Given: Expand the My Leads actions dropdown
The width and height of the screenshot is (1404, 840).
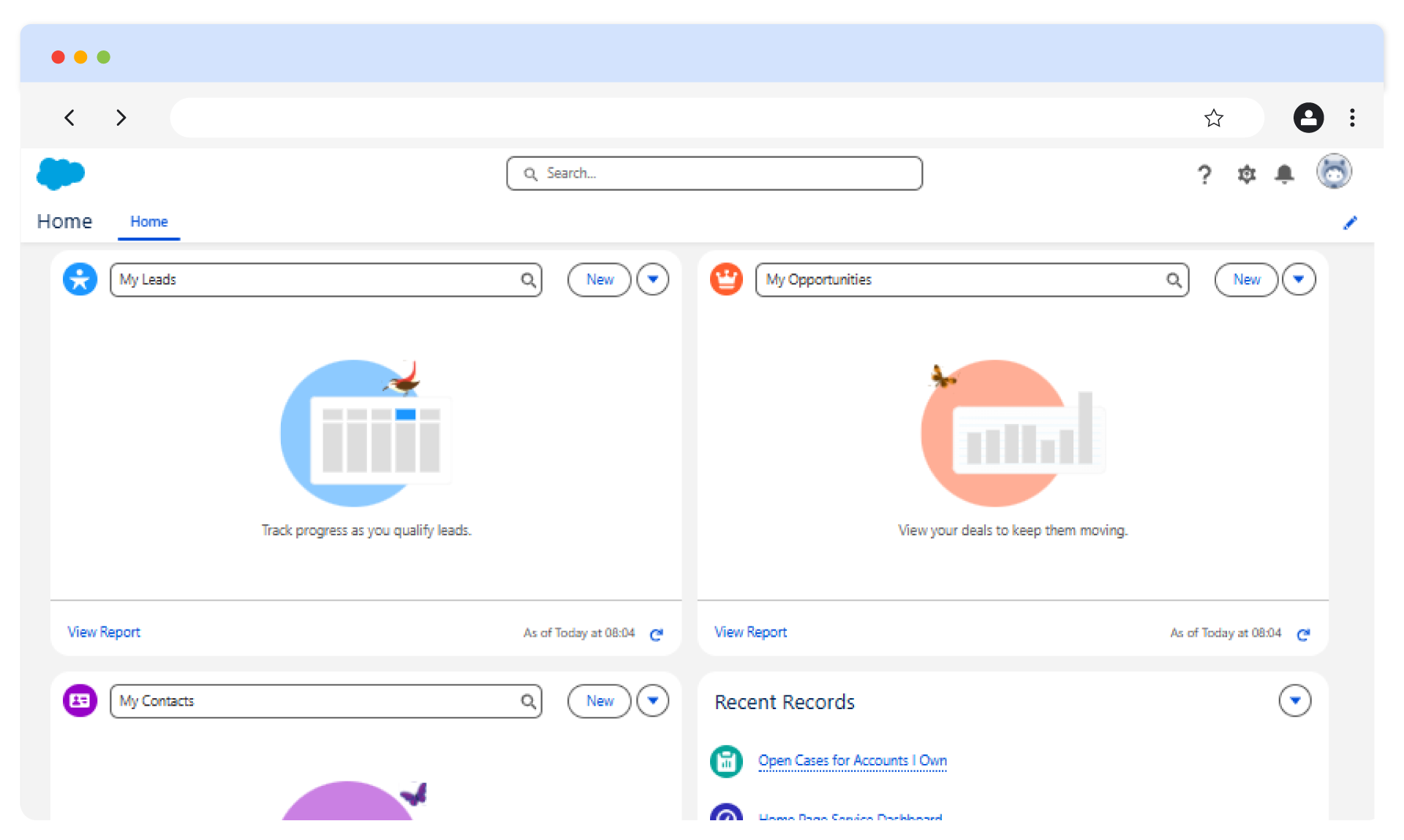Looking at the screenshot, I should tap(652, 279).
